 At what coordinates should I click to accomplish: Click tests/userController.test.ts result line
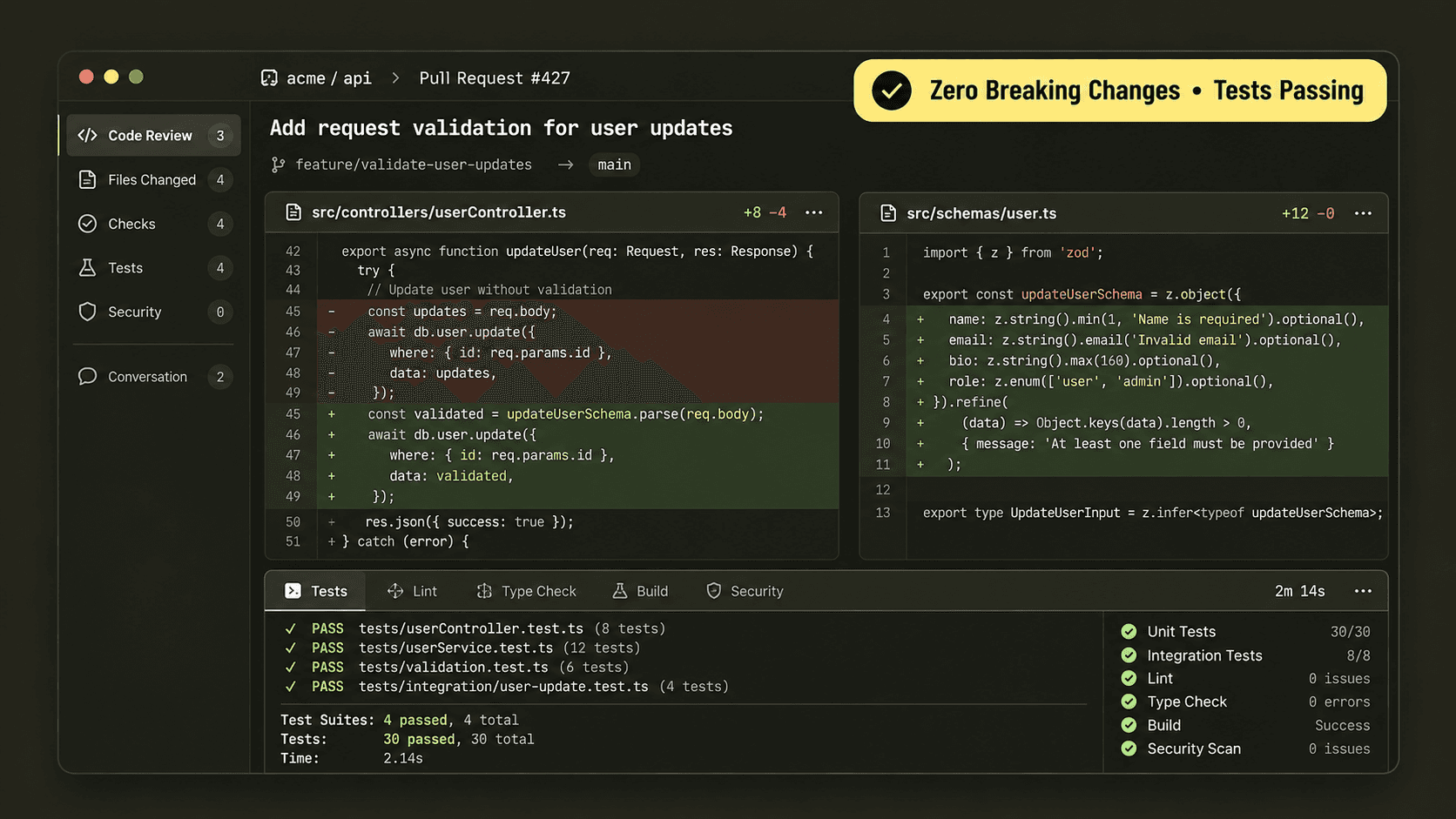click(475, 628)
